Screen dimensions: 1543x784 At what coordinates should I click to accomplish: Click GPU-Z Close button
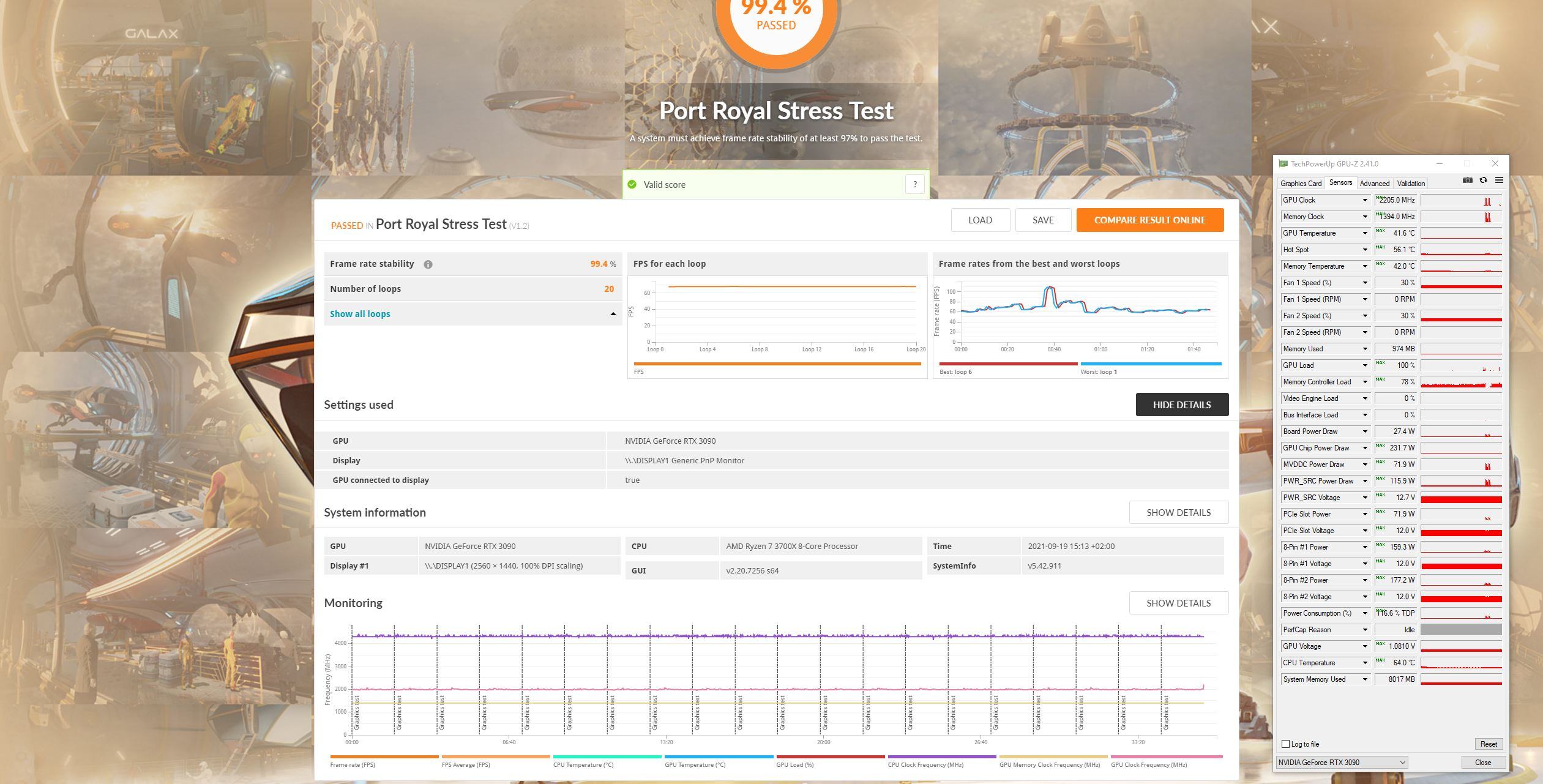tap(1482, 762)
